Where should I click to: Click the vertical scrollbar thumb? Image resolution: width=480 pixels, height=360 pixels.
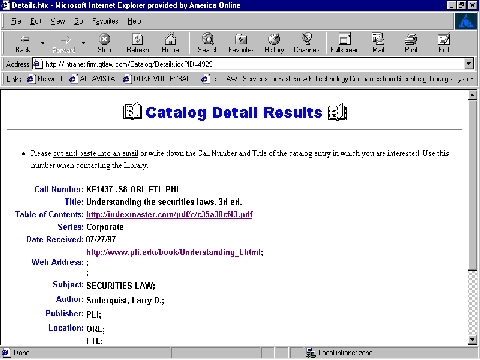(472, 185)
